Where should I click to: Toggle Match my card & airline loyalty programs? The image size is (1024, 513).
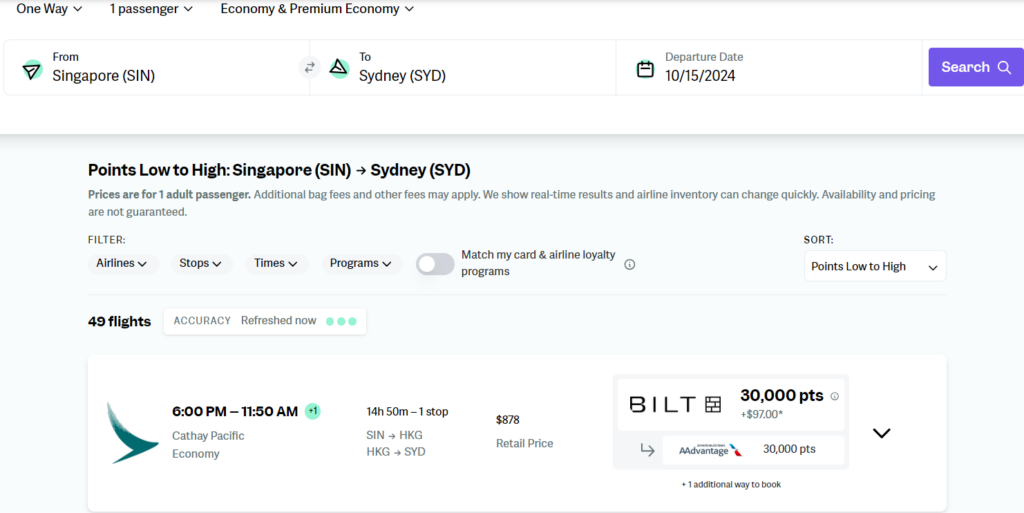pos(436,264)
